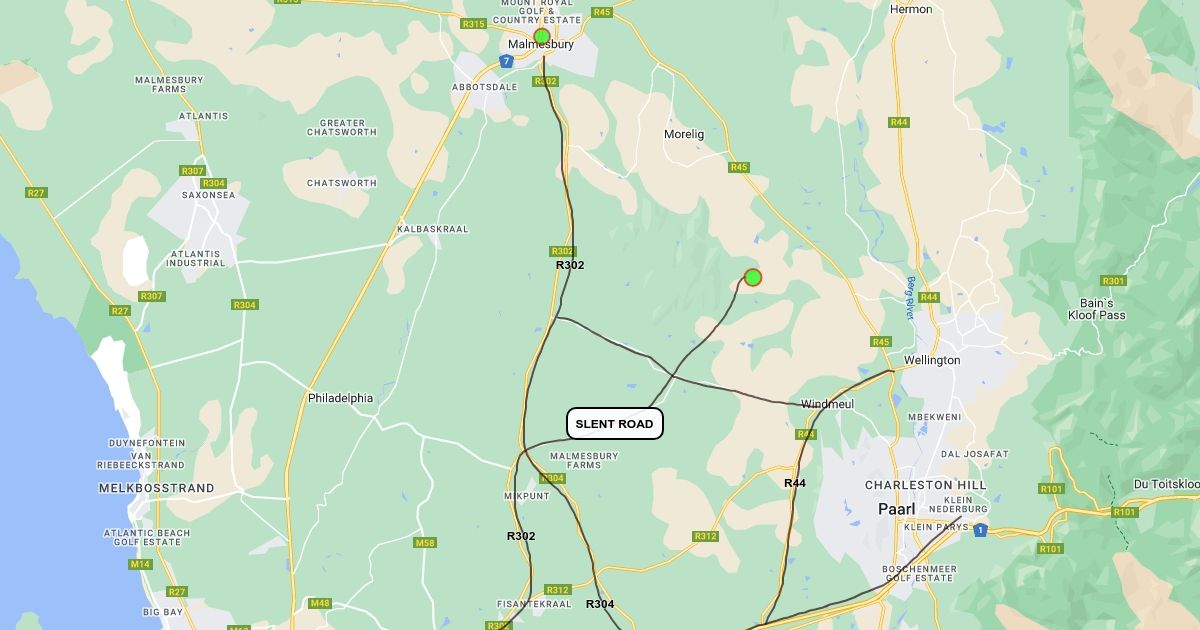Viewport: 1200px width, 630px height.
Task: Click the SLENT ROAD label box
Action: [615, 424]
